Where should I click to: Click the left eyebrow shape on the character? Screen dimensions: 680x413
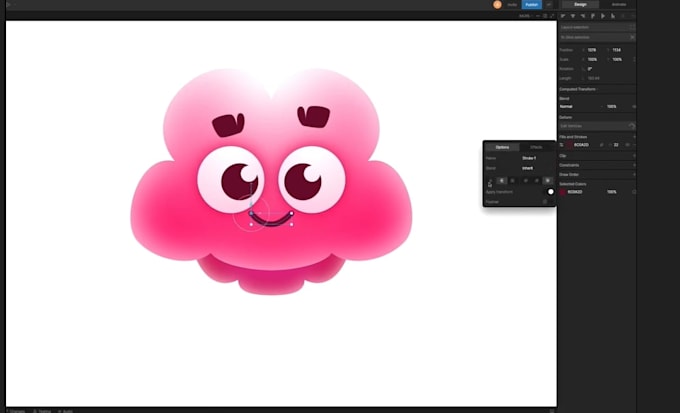pos(229,125)
